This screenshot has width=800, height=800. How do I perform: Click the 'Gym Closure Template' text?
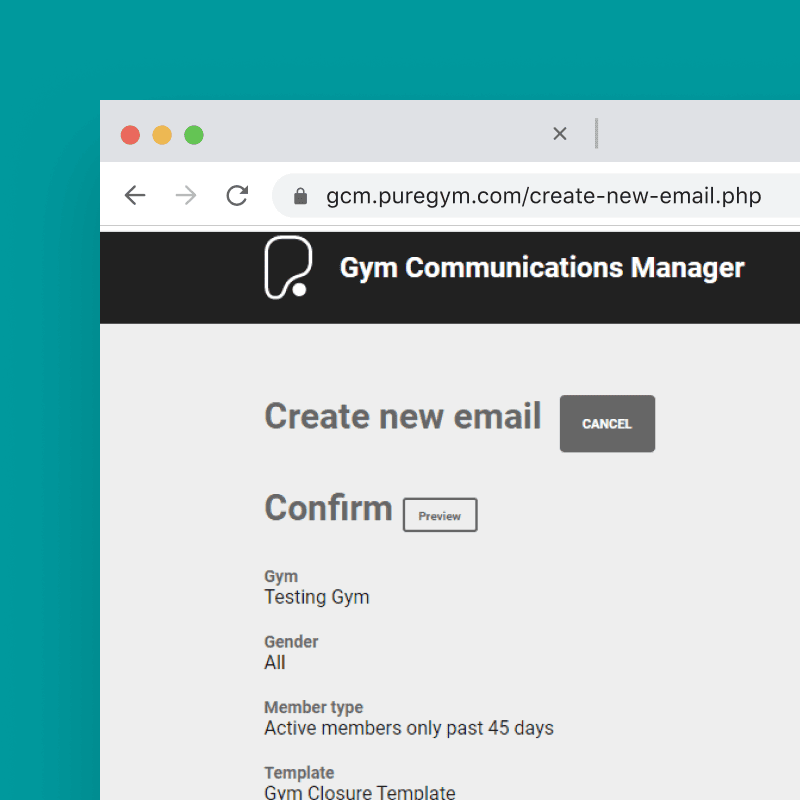(x=360, y=792)
